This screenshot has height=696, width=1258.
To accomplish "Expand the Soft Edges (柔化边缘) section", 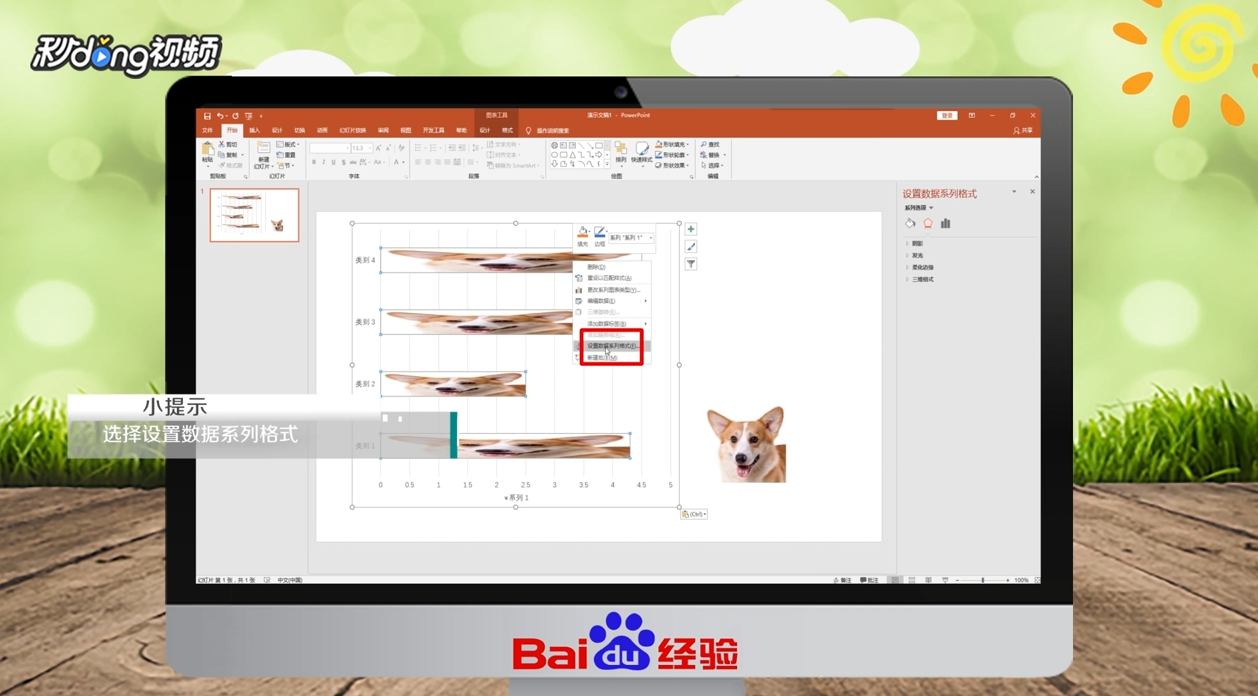I will click(x=922, y=267).
